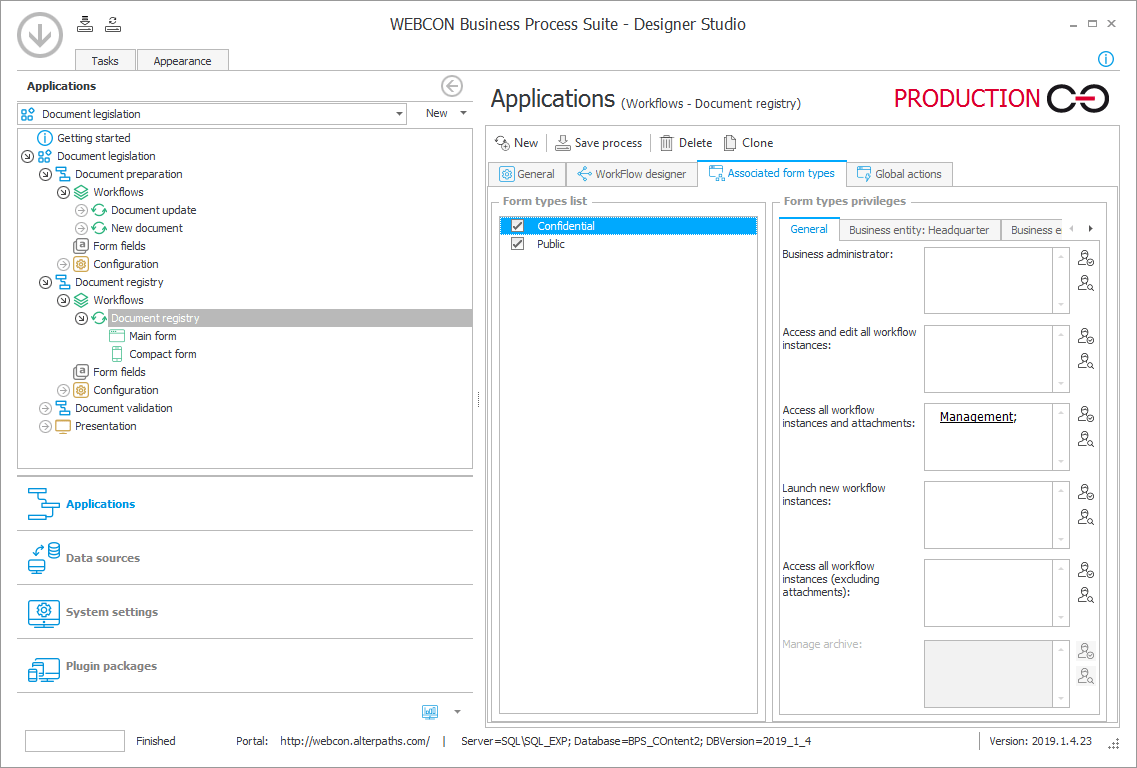The height and width of the screenshot is (768, 1137).
Task: Open the WorkFlow designer tab
Action: tap(632, 174)
